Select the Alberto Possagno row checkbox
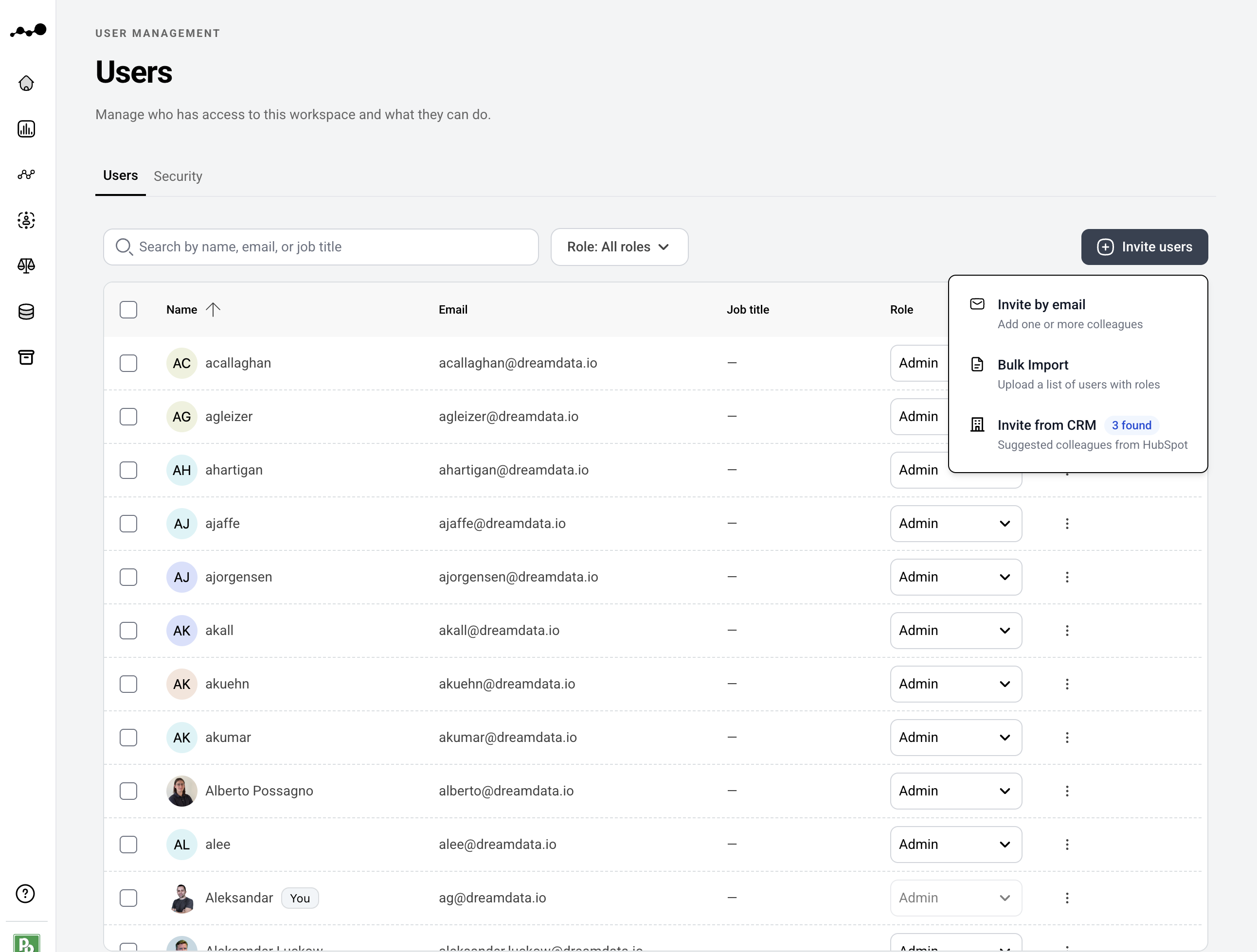The image size is (1257, 952). click(x=128, y=791)
